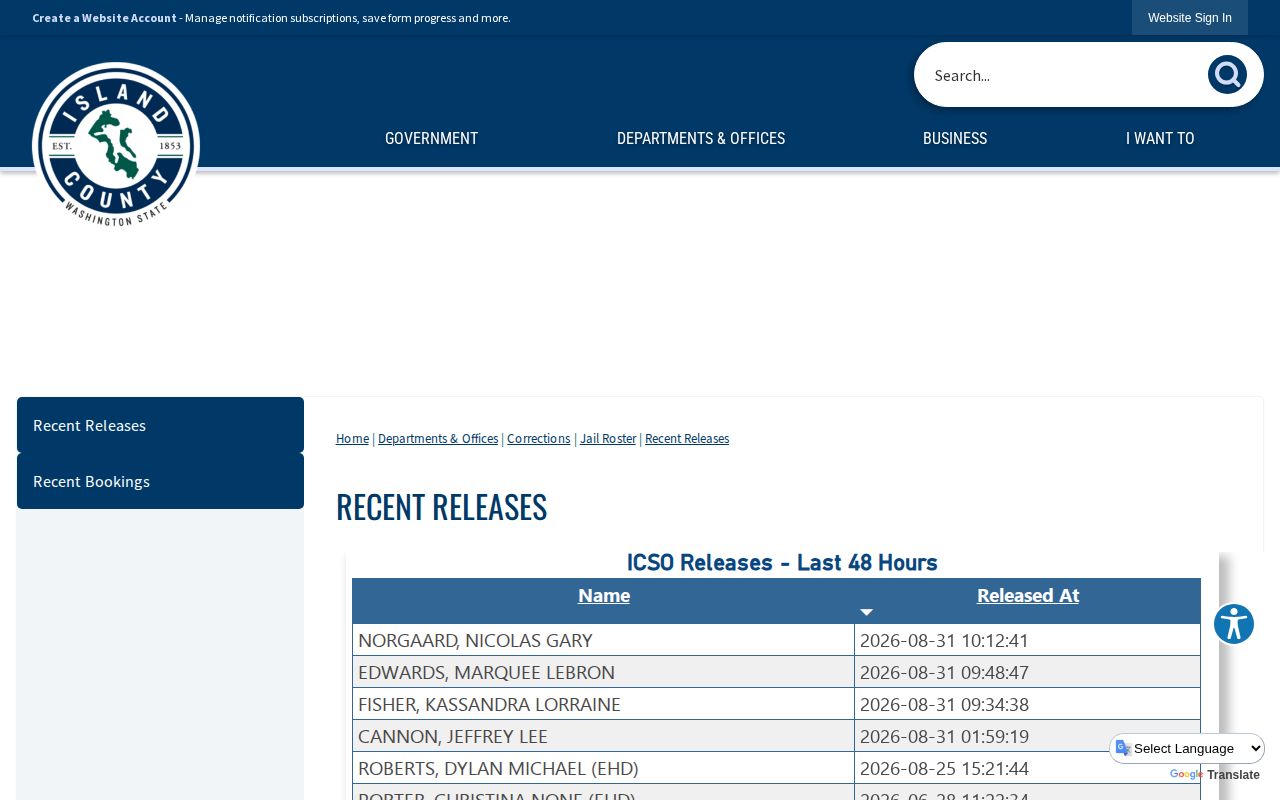Image resolution: width=1280 pixels, height=800 pixels.
Task: Click release time 2026-08-31 10:12:41
Action: pos(944,640)
